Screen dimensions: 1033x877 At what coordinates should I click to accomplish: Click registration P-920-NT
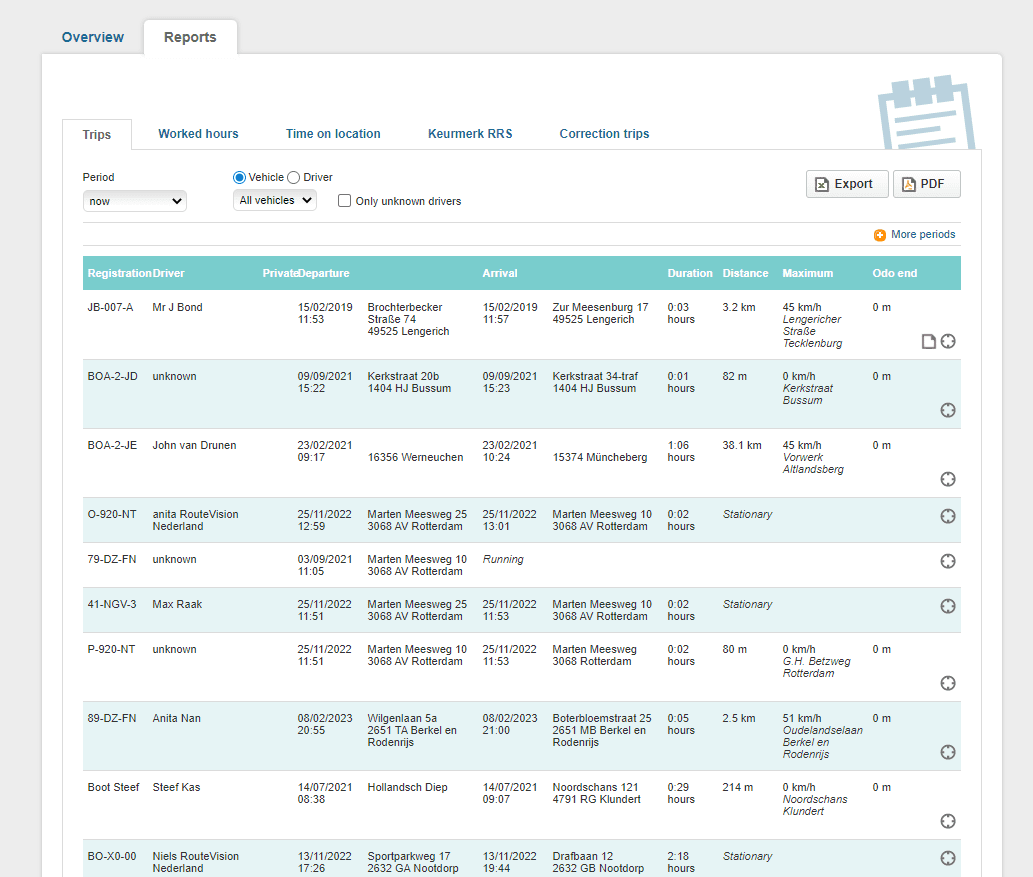(x=111, y=650)
